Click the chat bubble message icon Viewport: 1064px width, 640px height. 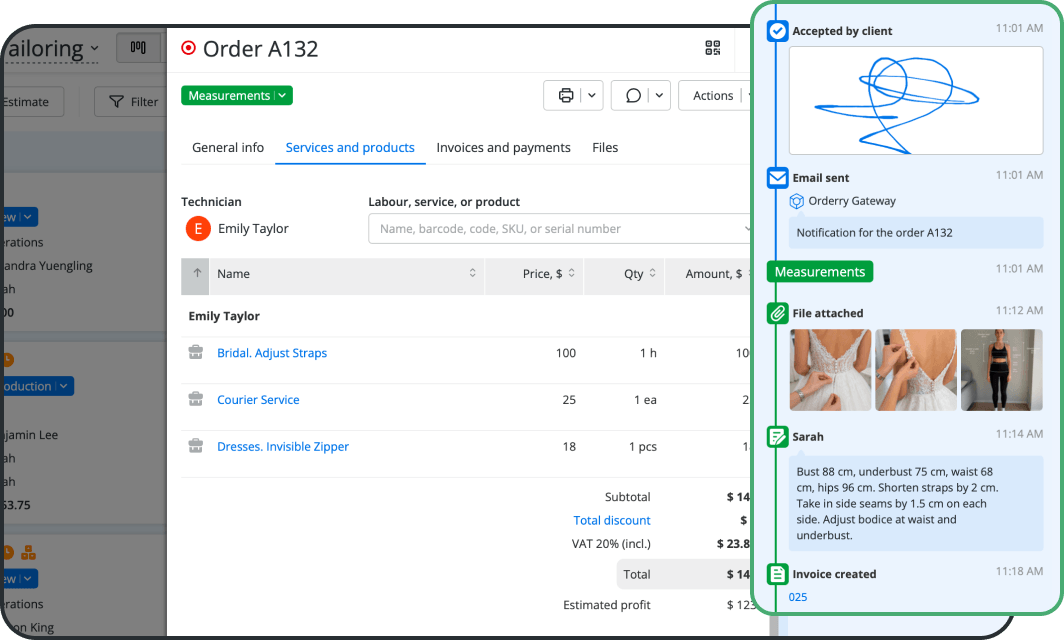tap(633, 96)
